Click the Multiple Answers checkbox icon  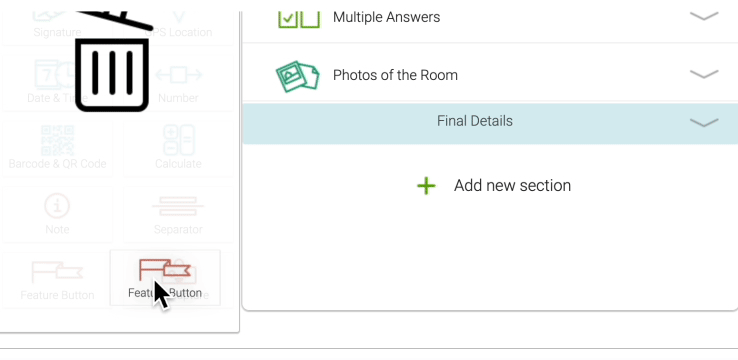click(299, 19)
